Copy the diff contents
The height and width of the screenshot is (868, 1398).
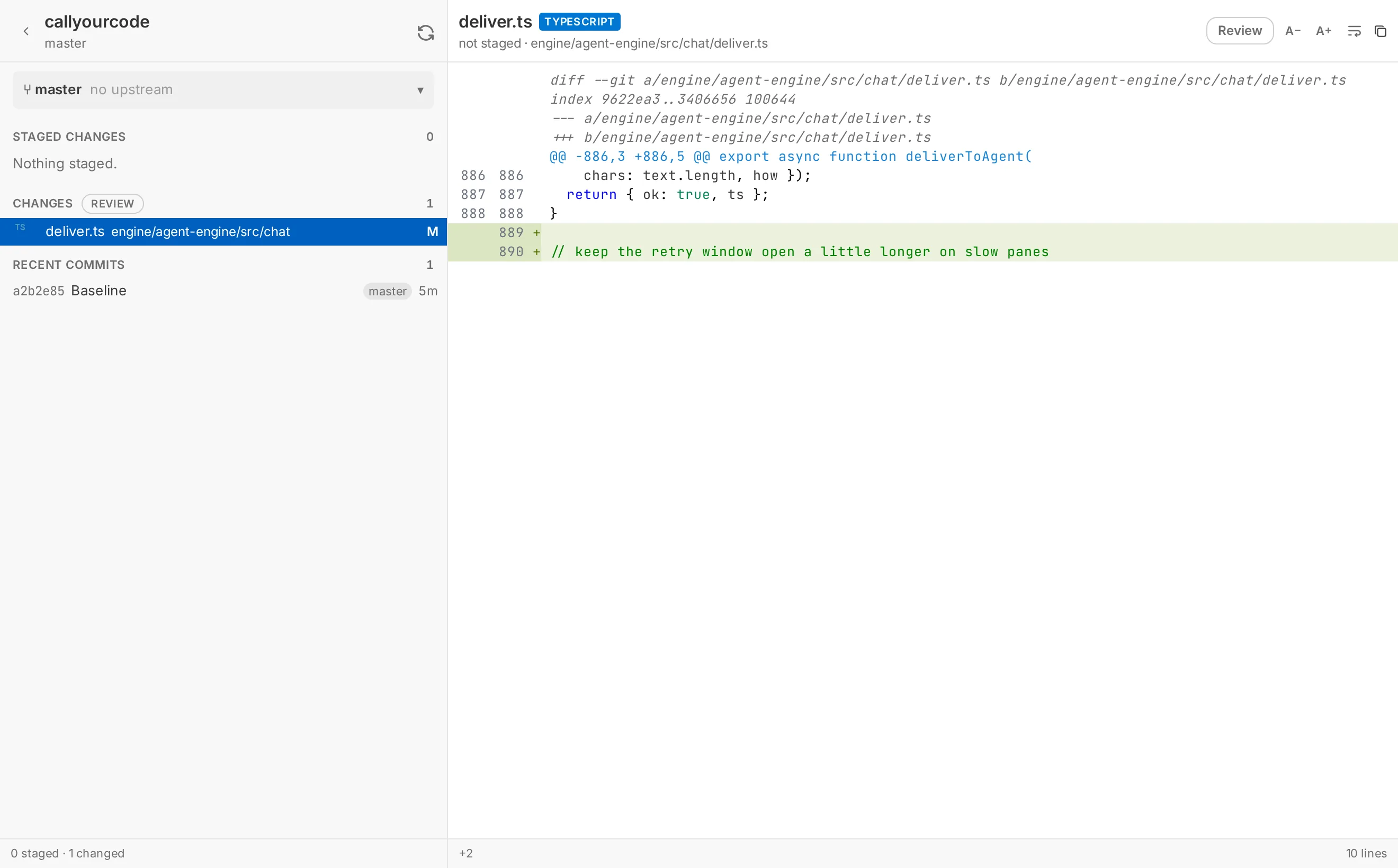[x=1380, y=31]
